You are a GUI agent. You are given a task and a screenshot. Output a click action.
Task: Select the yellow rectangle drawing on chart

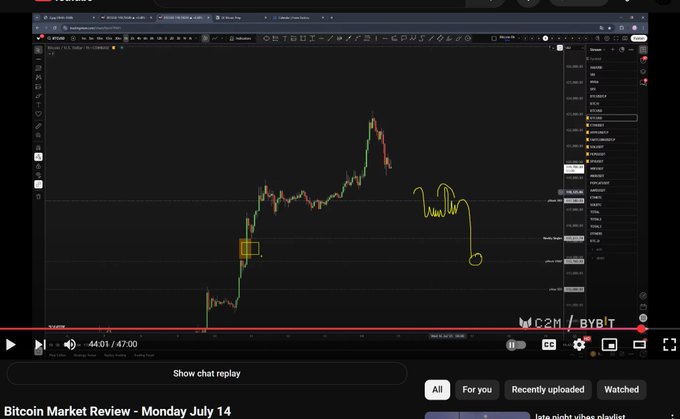(250, 249)
